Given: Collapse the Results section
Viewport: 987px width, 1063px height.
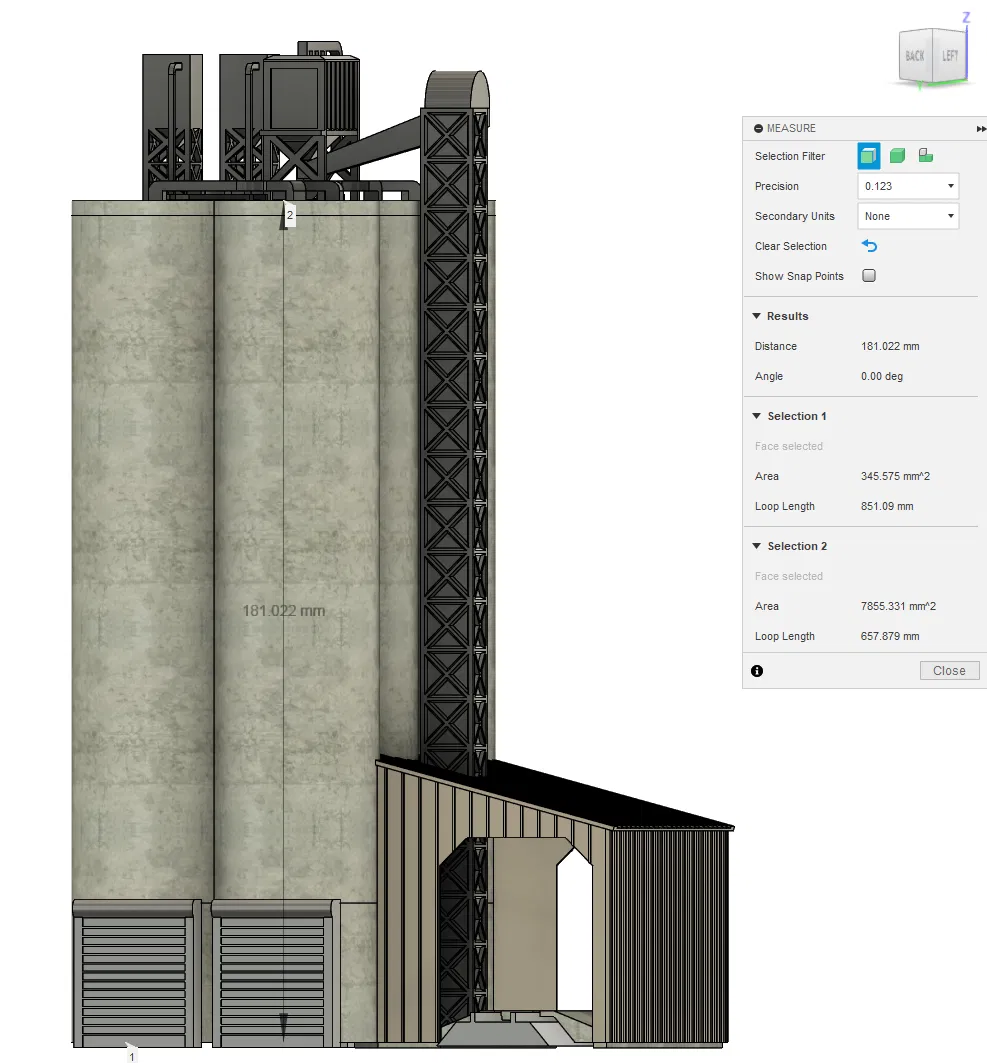Looking at the screenshot, I should pyautogui.click(x=757, y=316).
